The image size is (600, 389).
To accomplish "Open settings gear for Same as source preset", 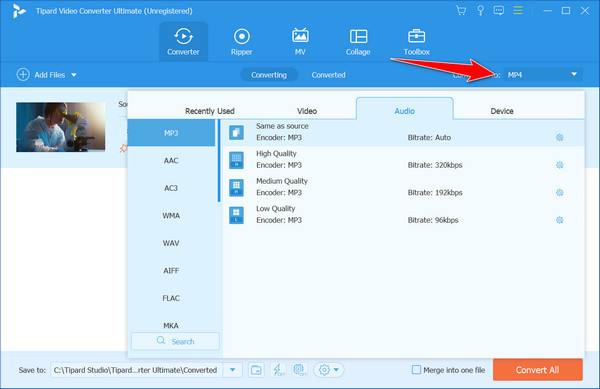I will 559,137.
